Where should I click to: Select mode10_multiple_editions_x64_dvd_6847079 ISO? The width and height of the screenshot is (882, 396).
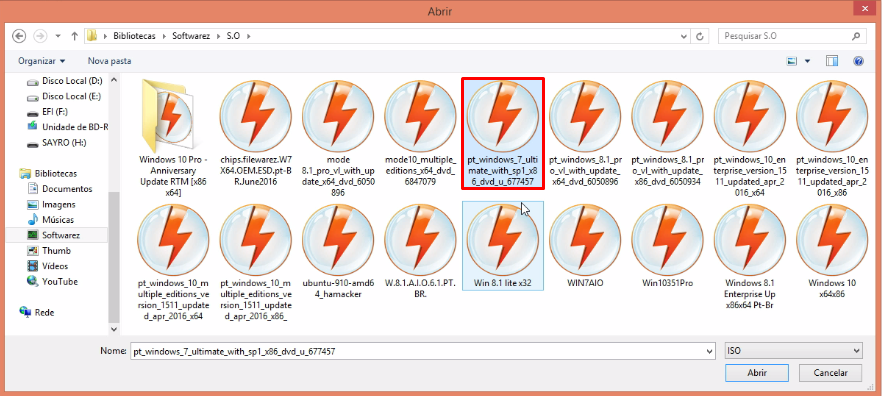(421, 133)
